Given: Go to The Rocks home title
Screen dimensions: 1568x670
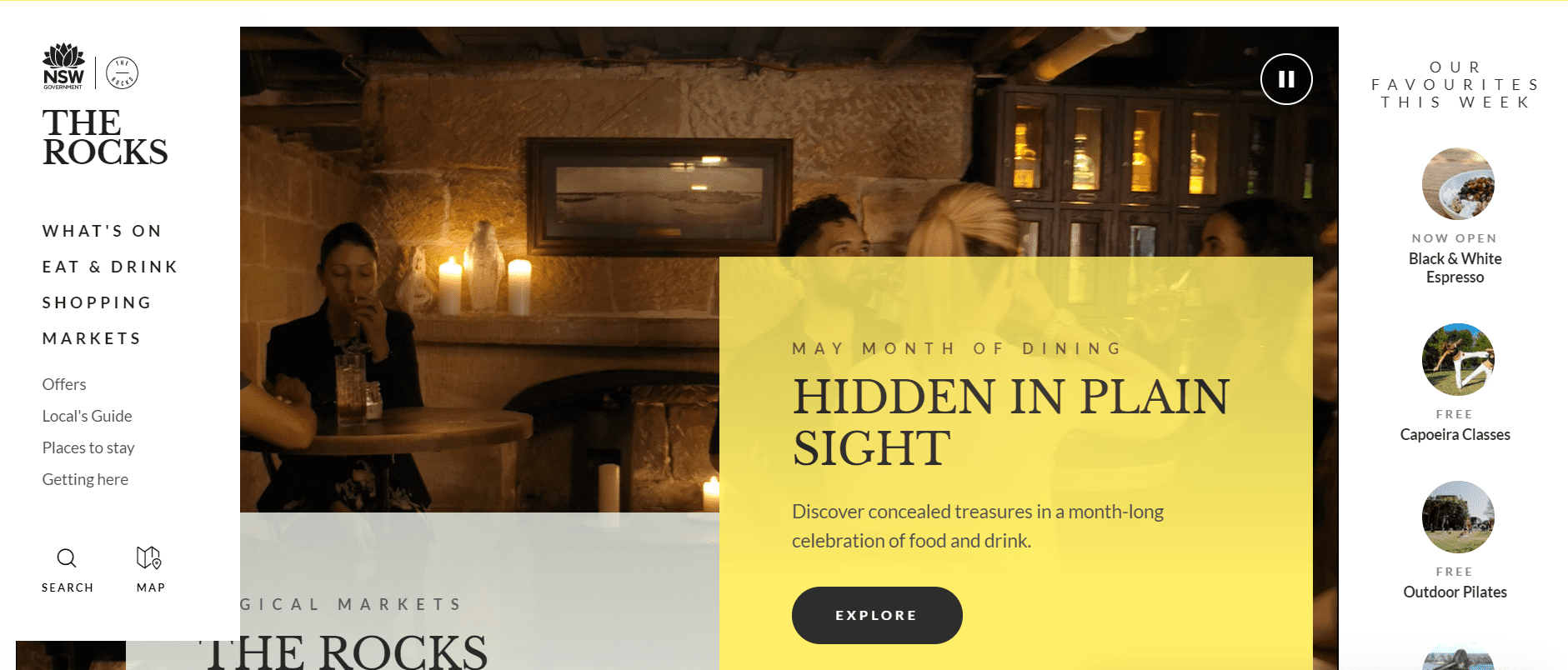Looking at the screenshot, I should [x=105, y=137].
